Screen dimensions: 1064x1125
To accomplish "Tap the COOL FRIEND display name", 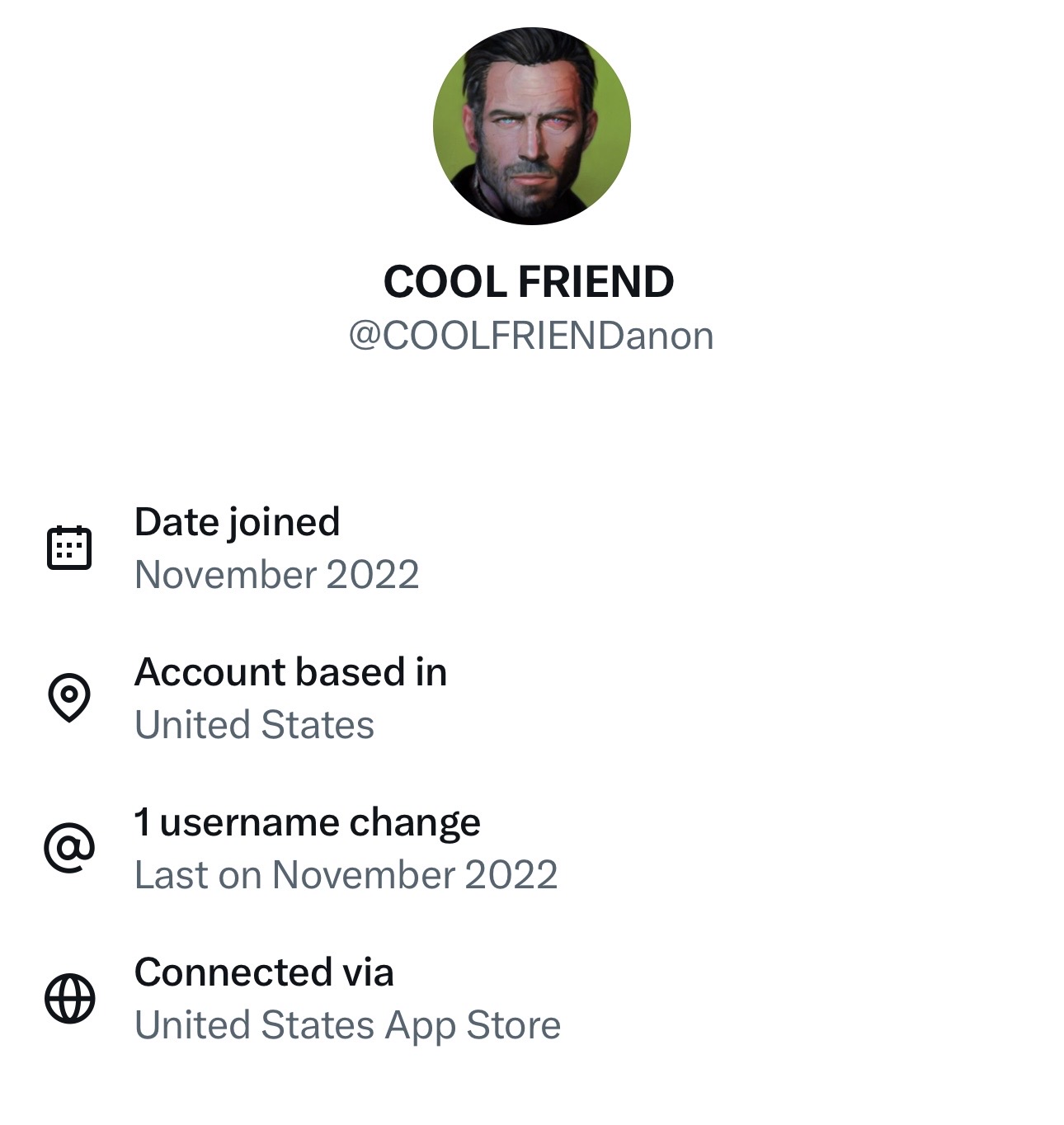I will tap(529, 282).
